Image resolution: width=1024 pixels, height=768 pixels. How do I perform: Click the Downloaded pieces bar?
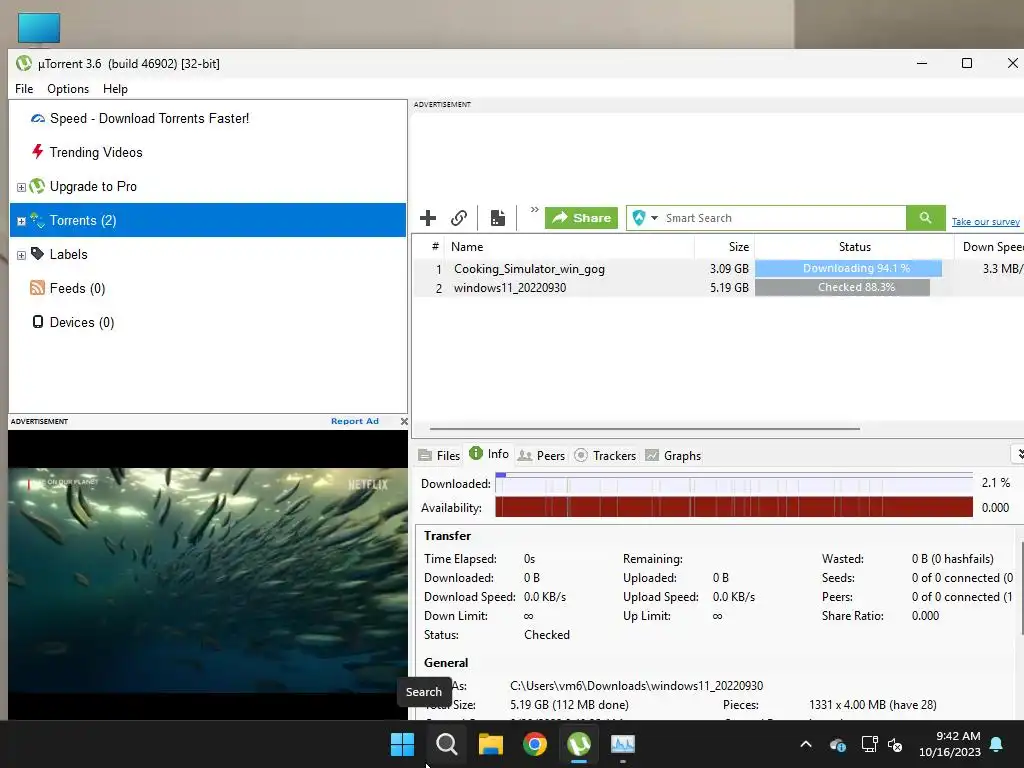pos(734,484)
